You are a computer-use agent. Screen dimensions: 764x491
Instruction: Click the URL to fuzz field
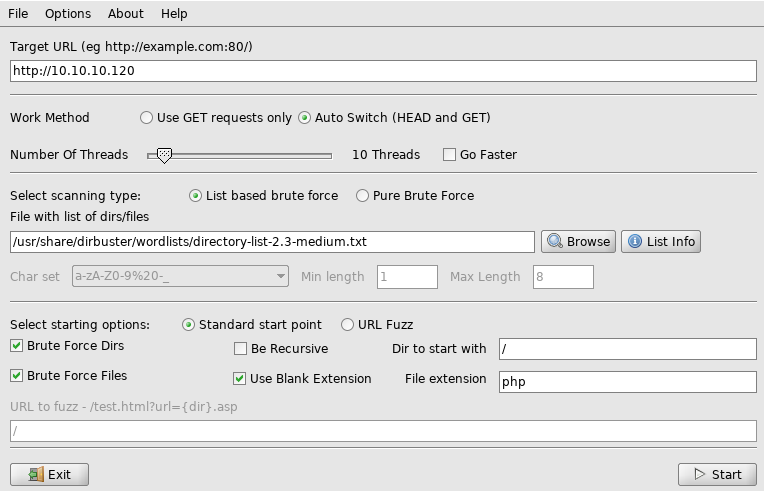[x=383, y=432]
